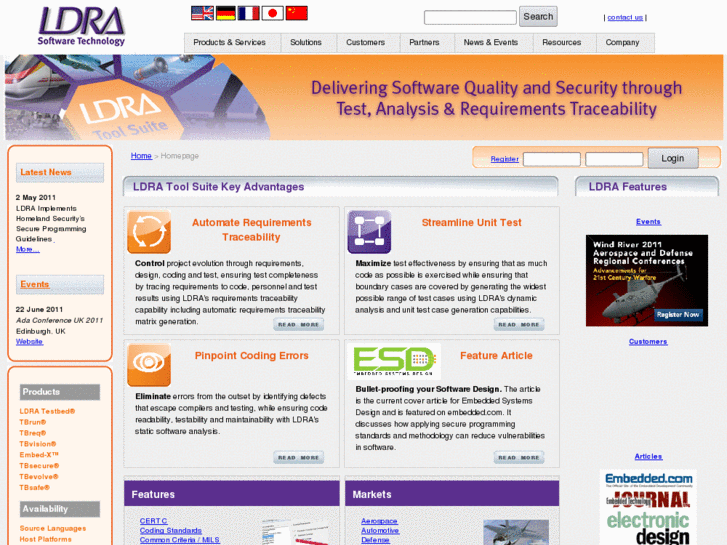Click the orange Requirements Traceability icon
This screenshot has width=727, height=545.
click(149, 232)
